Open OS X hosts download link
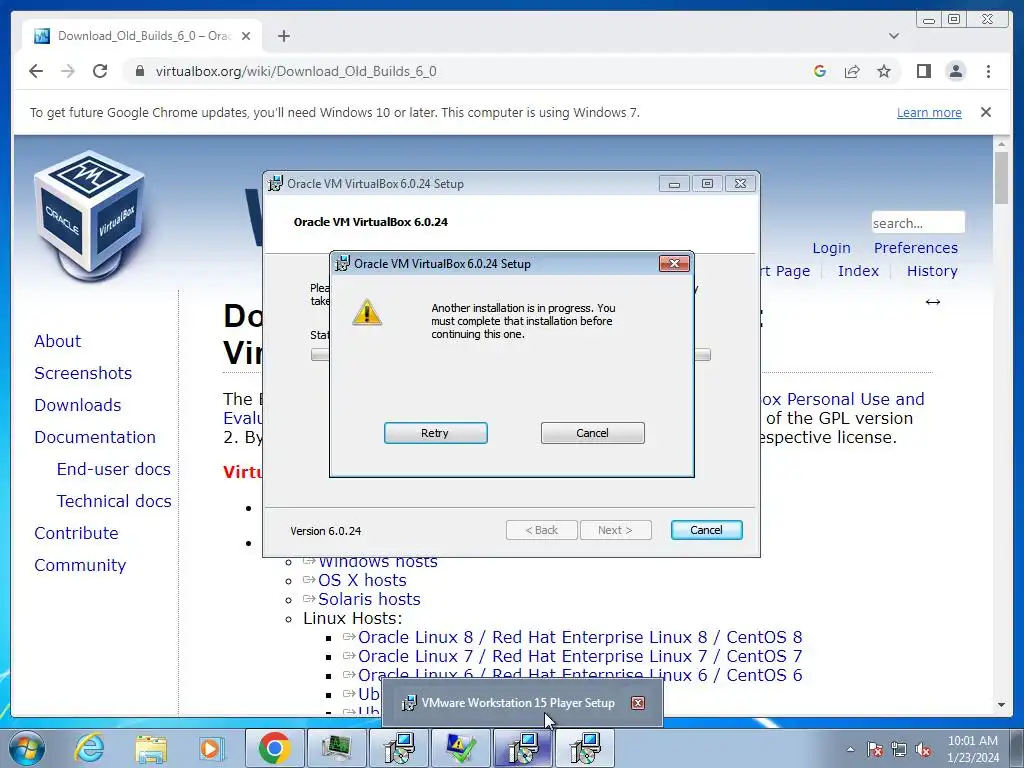 [x=362, y=580]
